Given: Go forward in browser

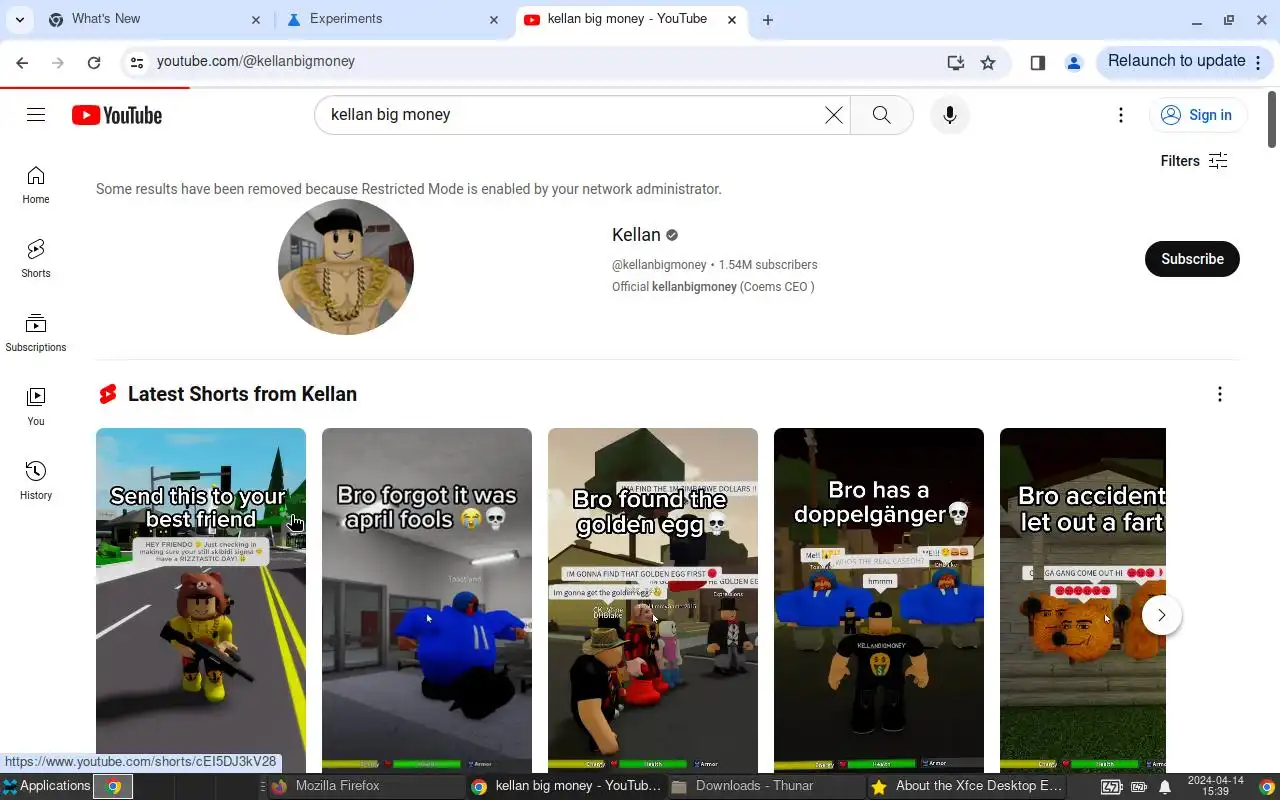Looking at the screenshot, I should tap(58, 62).
